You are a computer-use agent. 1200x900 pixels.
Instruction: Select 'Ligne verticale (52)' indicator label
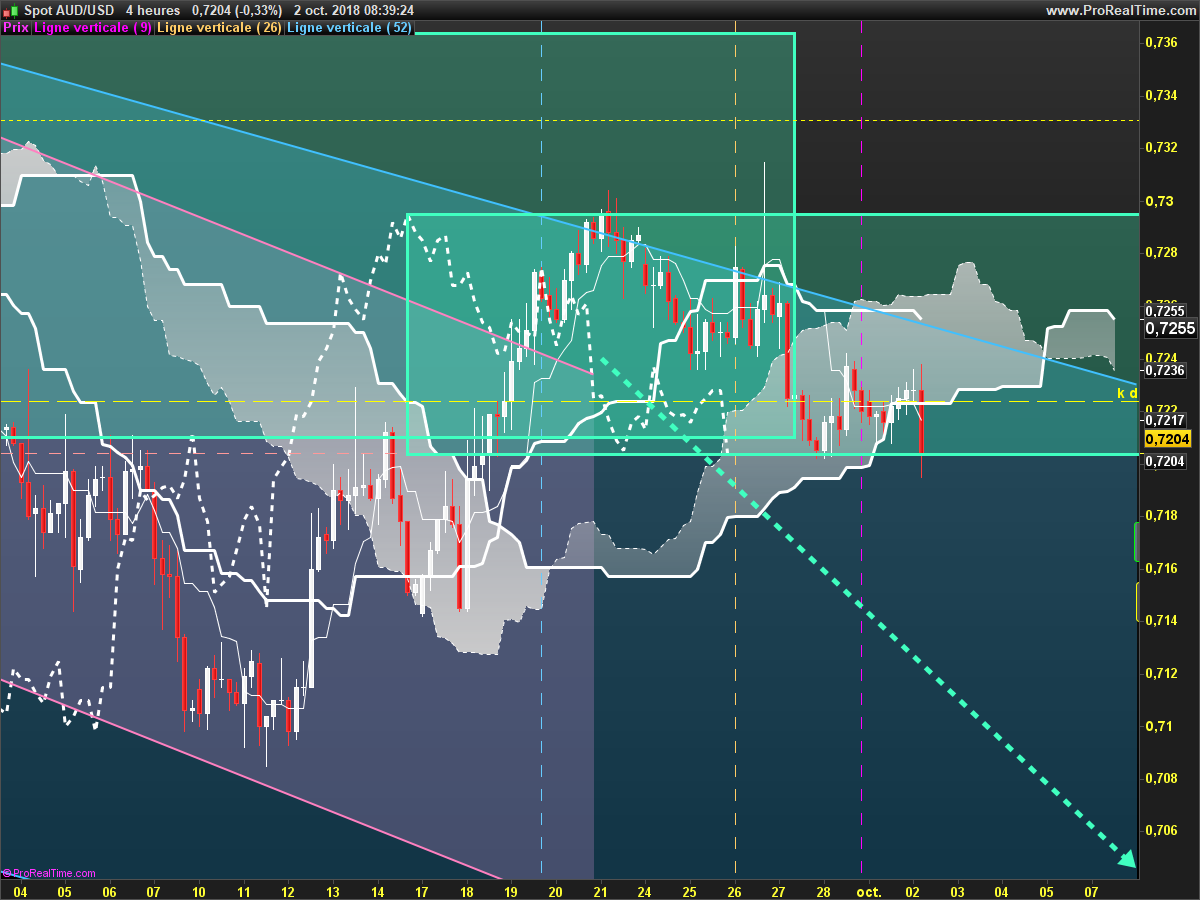(x=348, y=28)
